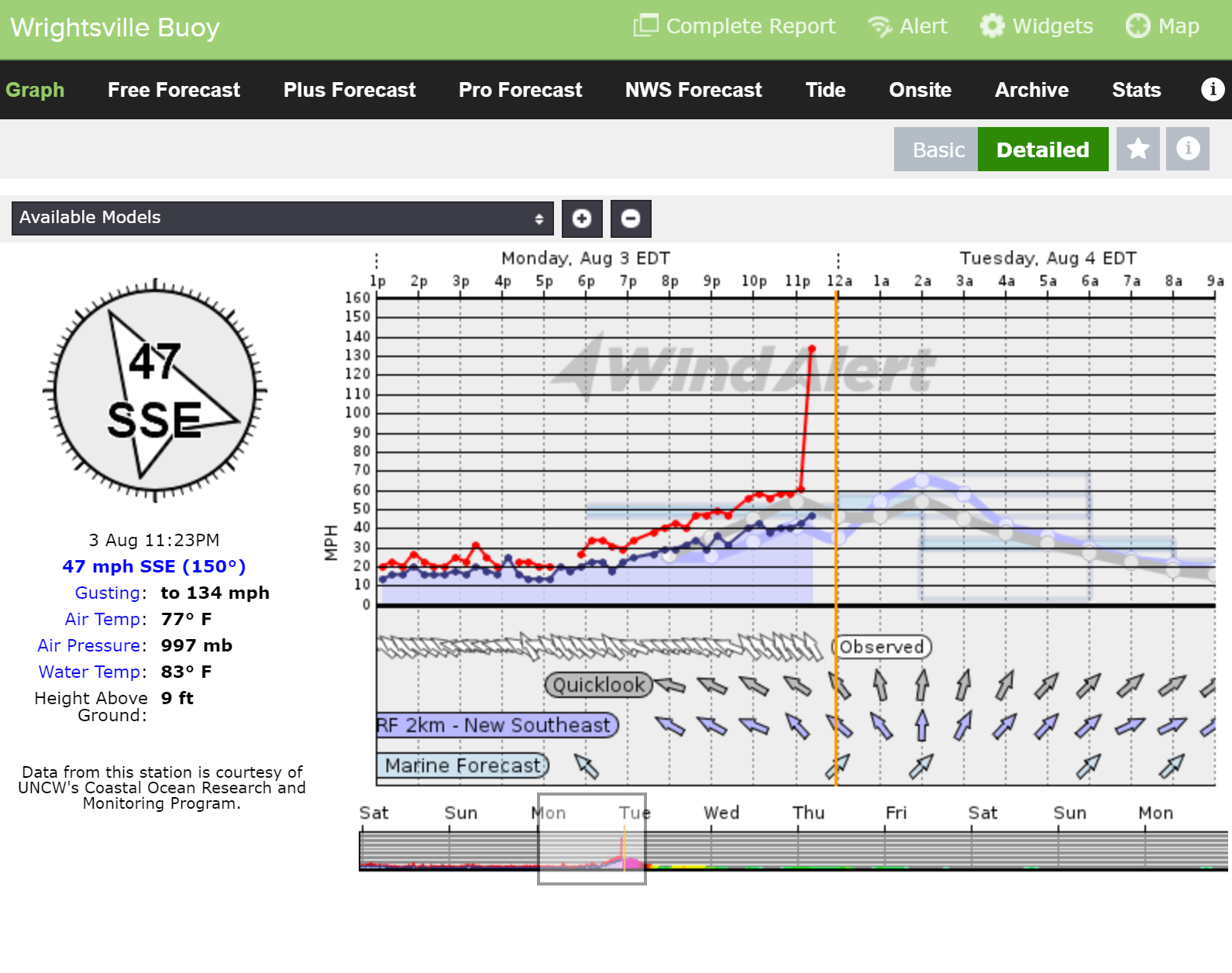Click the UNCW data courtesy text
The width and height of the screenshot is (1232, 973).
tap(162, 788)
